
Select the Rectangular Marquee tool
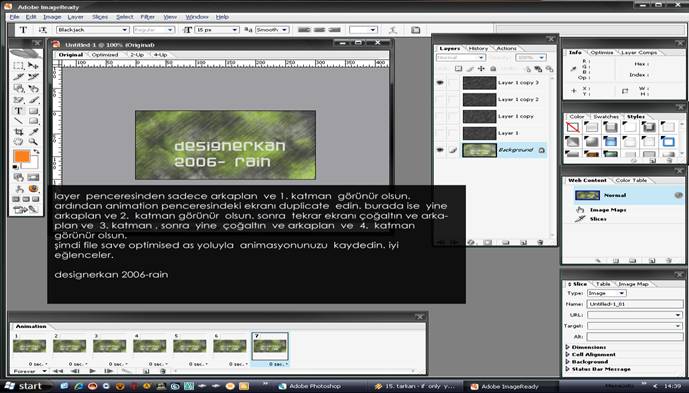click(18, 66)
